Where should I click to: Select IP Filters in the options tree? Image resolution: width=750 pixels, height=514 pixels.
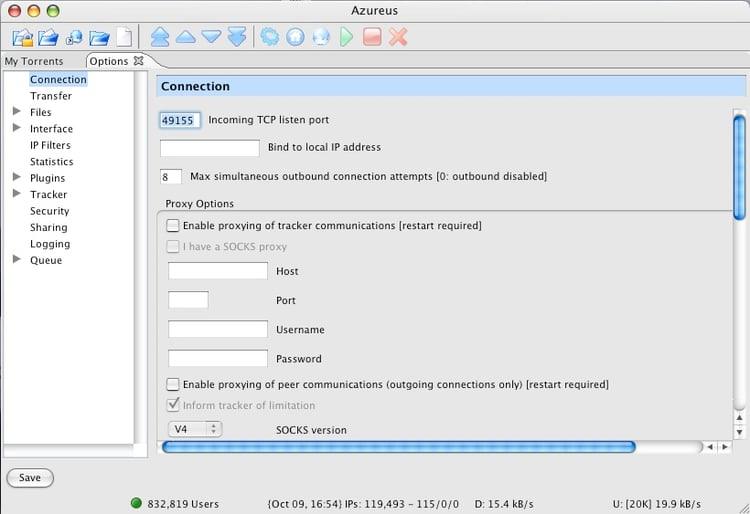tap(50, 145)
